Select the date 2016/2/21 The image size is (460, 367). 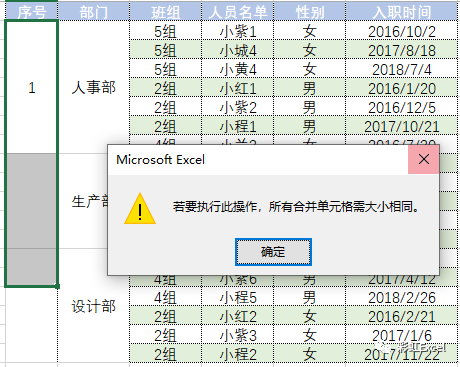(402, 316)
